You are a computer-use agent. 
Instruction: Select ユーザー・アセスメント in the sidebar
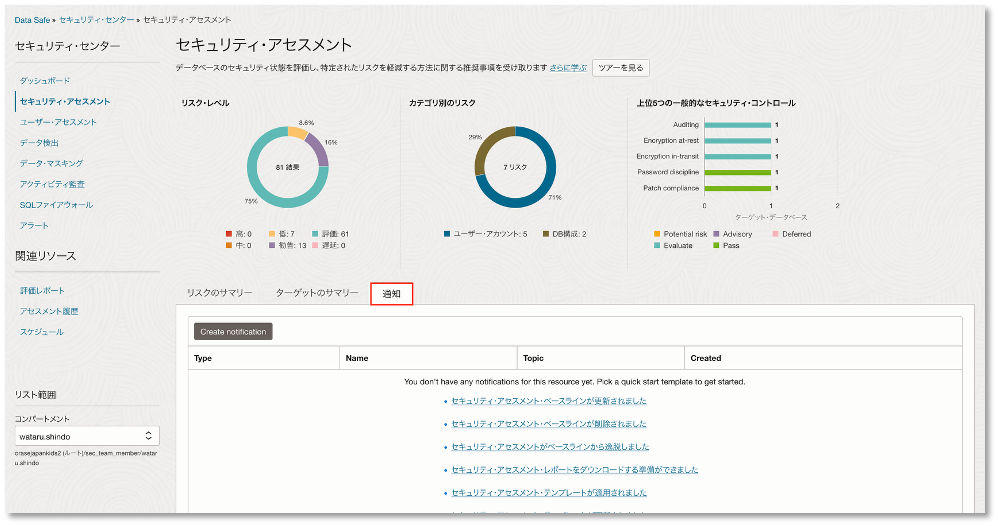58,122
